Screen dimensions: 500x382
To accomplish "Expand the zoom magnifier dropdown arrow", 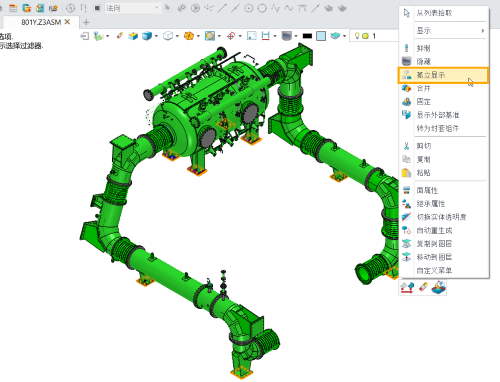I will [219, 36].
